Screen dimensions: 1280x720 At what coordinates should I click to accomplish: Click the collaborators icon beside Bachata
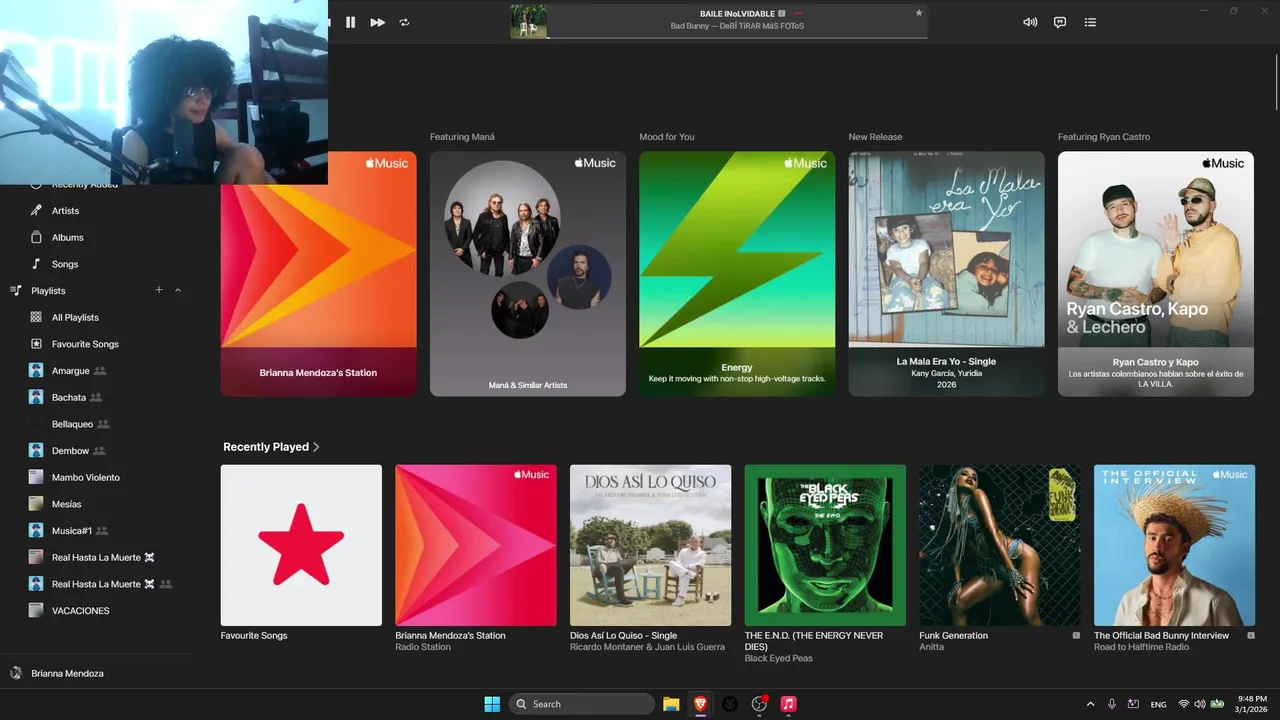point(96,397)
